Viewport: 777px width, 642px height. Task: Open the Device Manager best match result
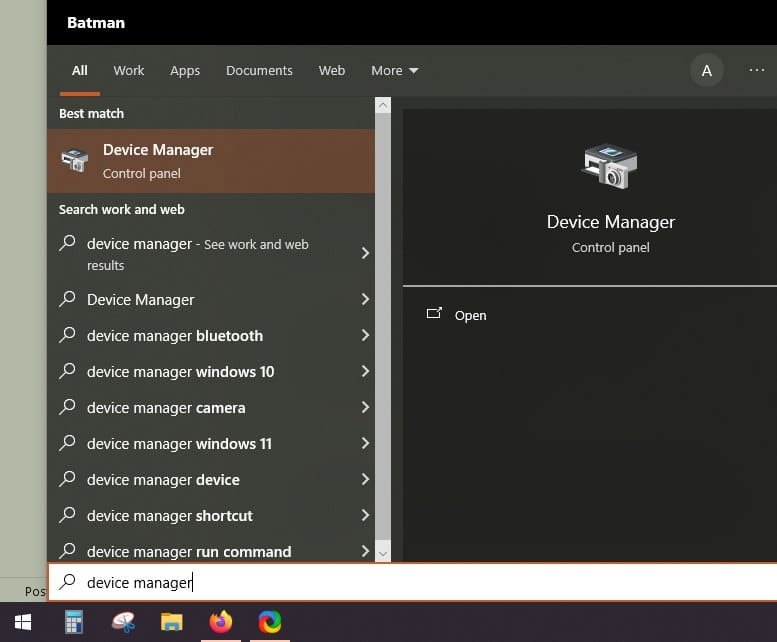tap(211, 161)
